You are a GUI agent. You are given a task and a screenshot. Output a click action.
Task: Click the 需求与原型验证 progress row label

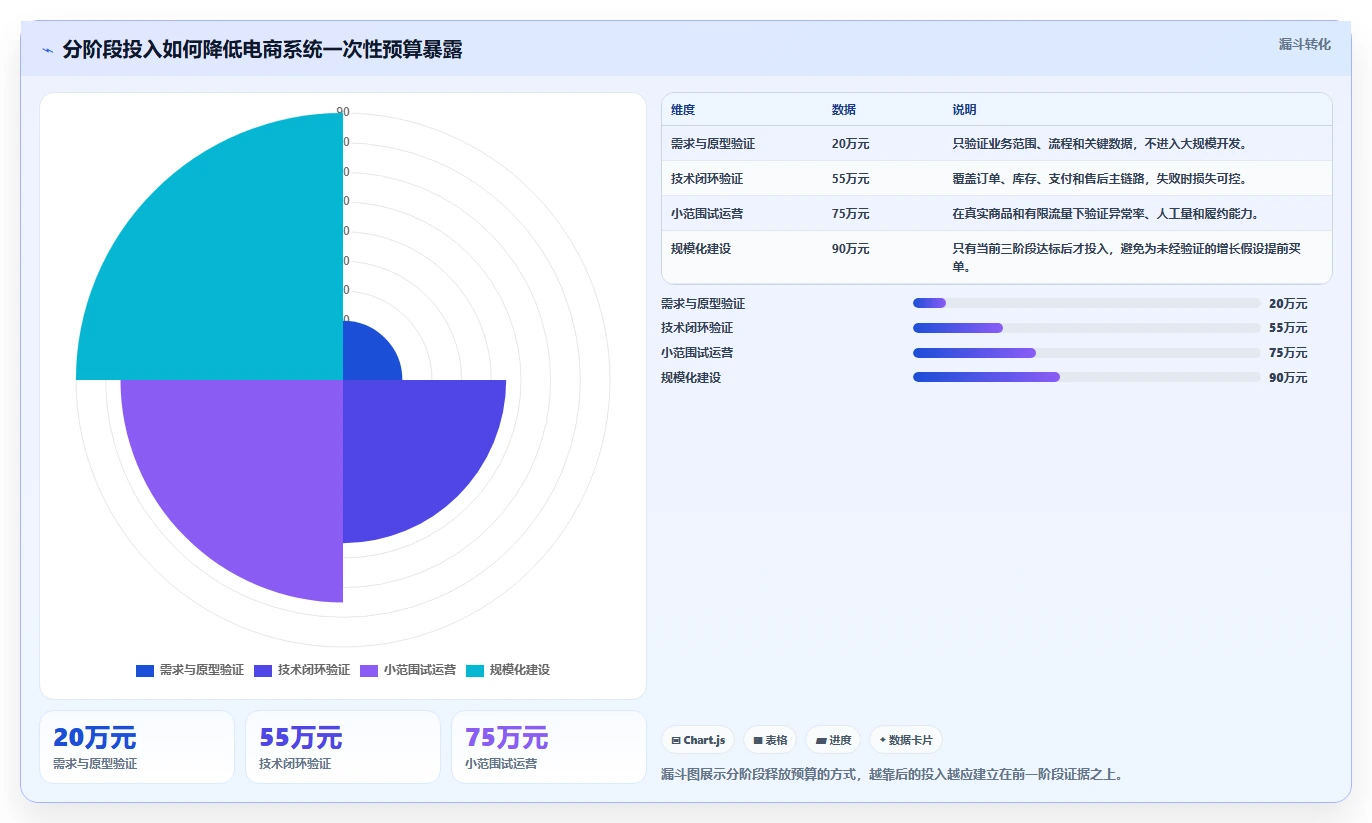(x=703, y=304)
